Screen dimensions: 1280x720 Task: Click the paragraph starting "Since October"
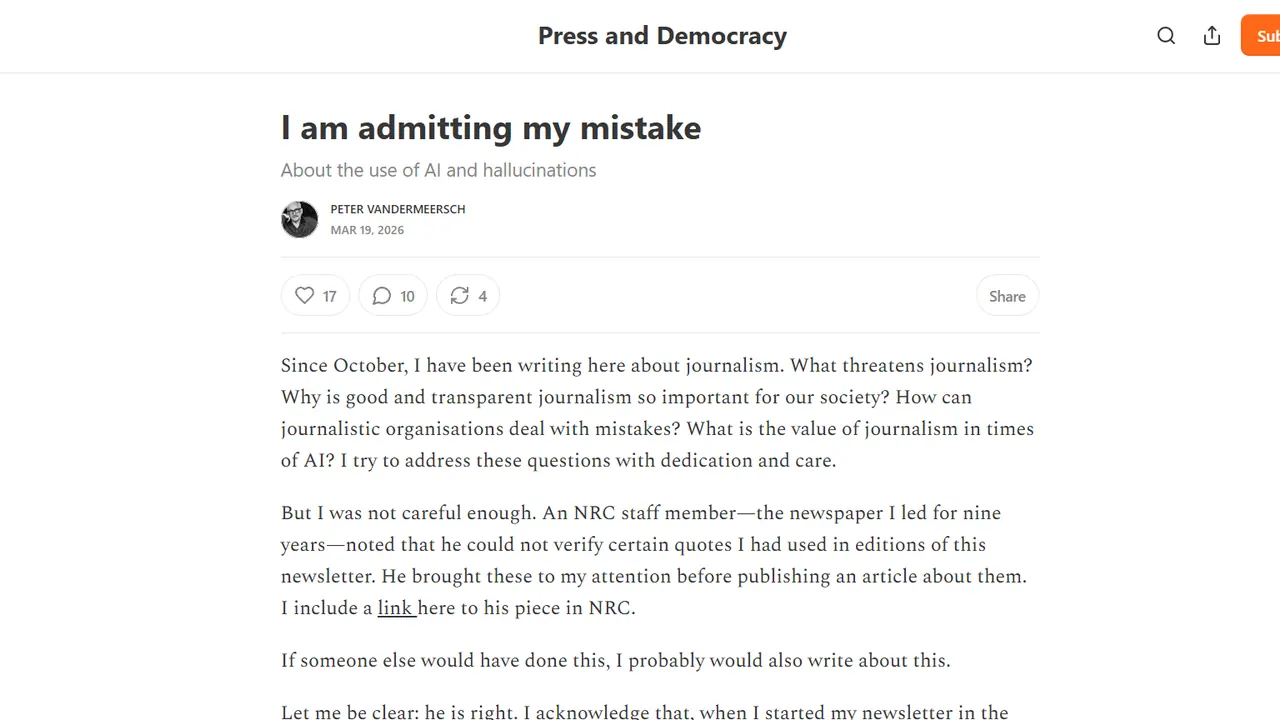[x=656, y=413]
